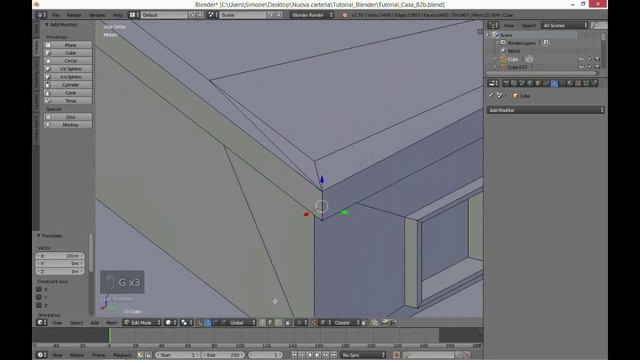Add a Circle mesh primitive

(x=68, y=61)
